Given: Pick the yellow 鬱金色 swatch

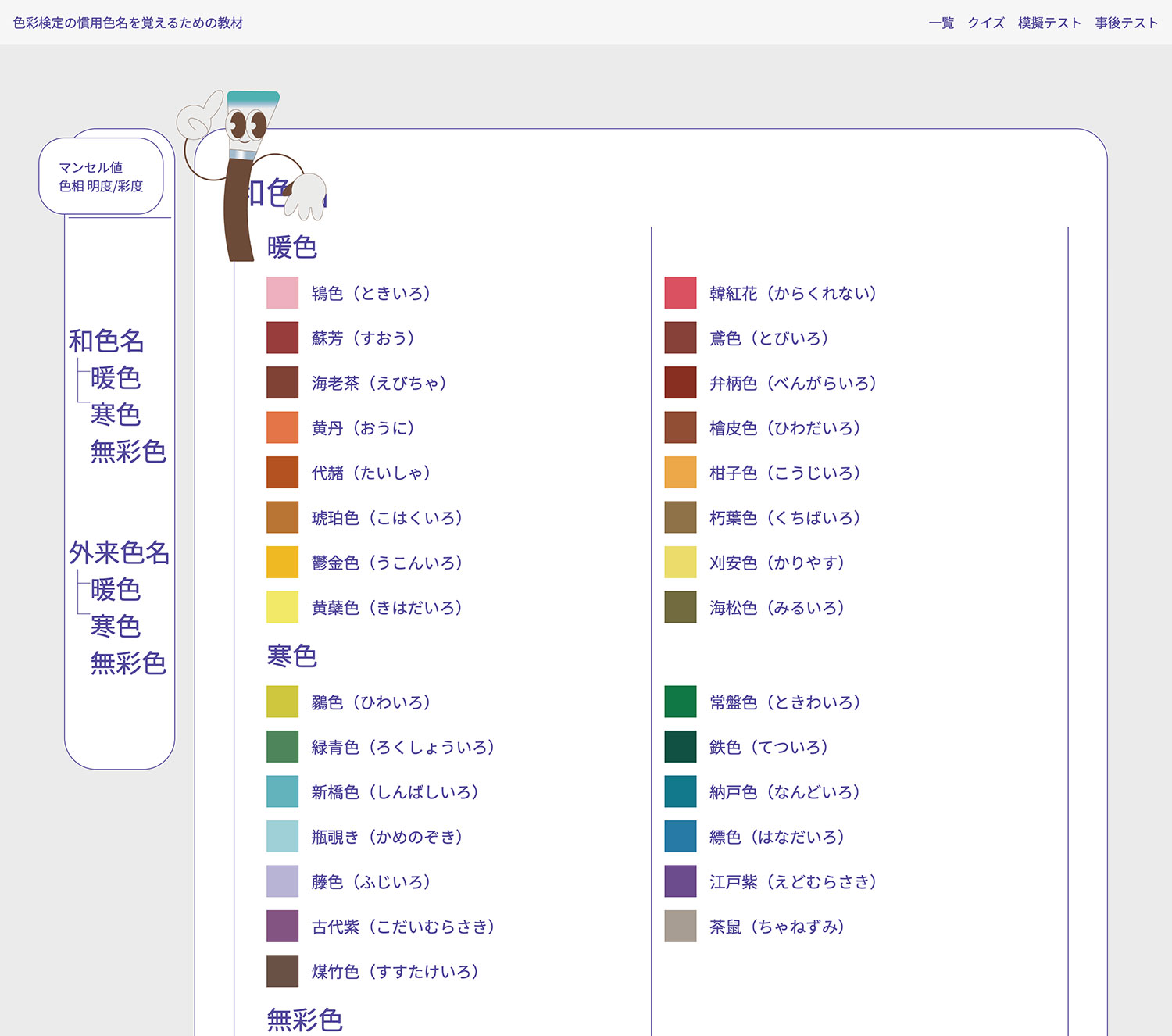Looking at the screenshot, I should point(282,563).
